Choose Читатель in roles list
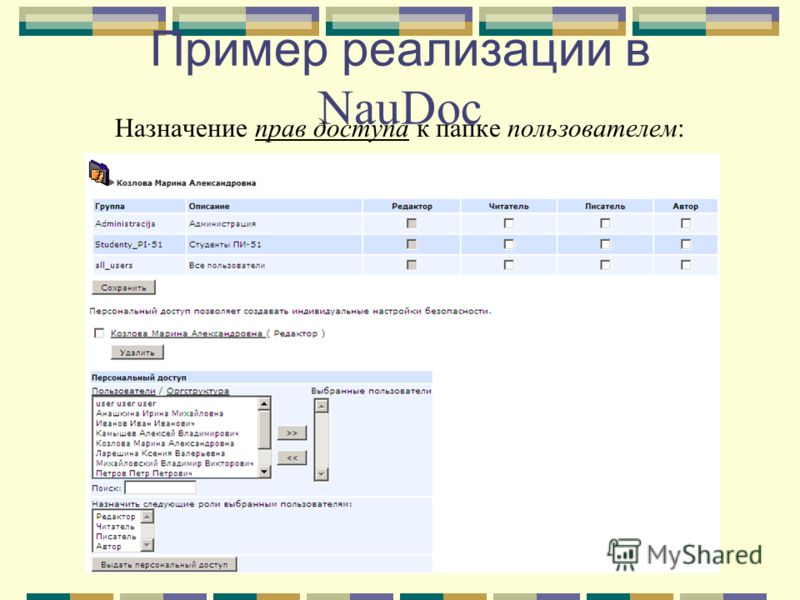This screenshot has height=600, width=800. 117,526
